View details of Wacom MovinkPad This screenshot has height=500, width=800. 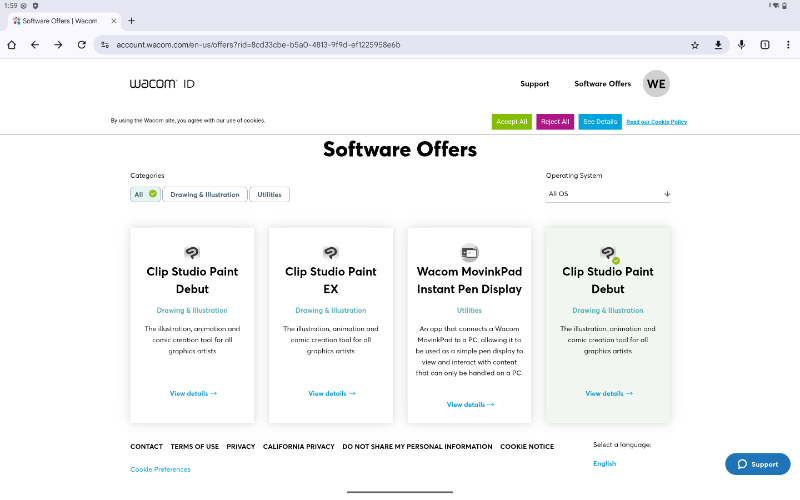point(470,405)
